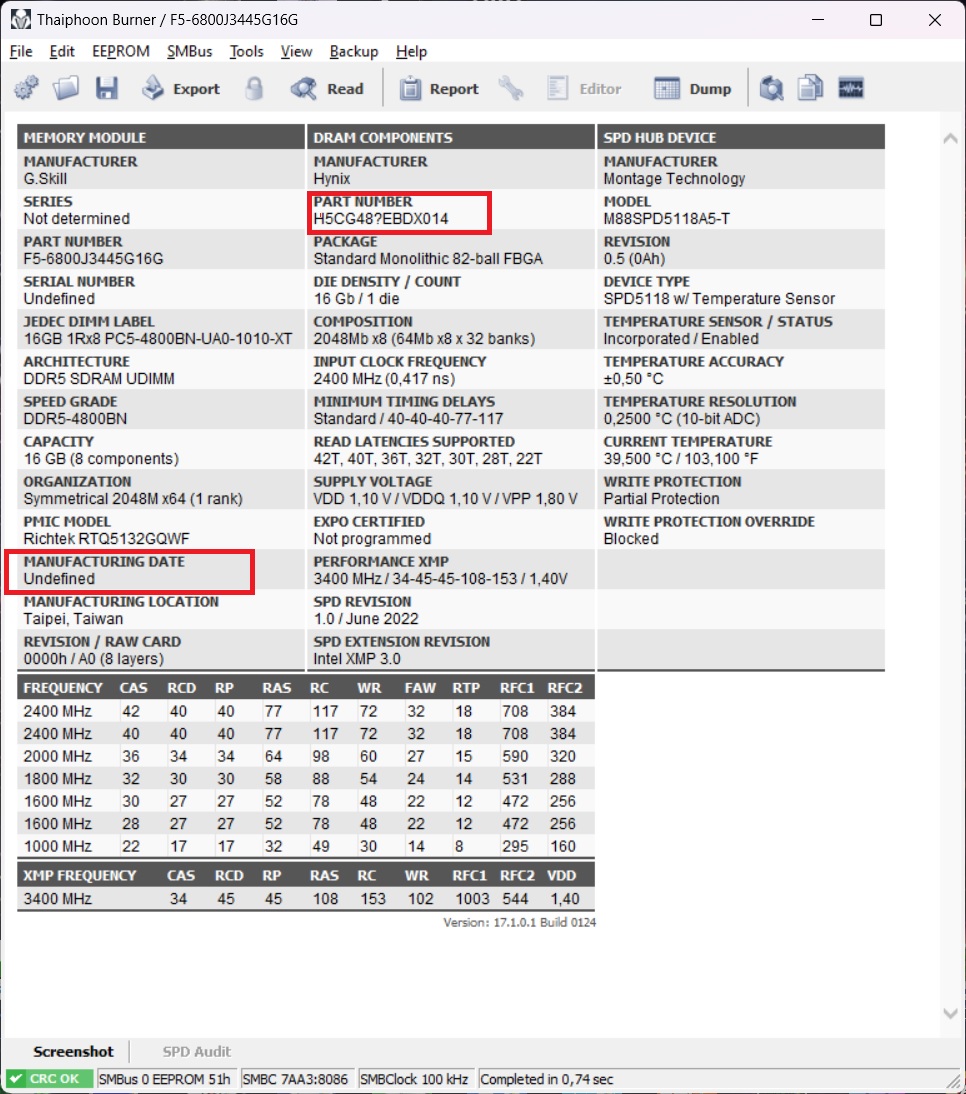
Task: Select module part number F5-6800J3445G16G value
Action: click(x=93, y=259)
